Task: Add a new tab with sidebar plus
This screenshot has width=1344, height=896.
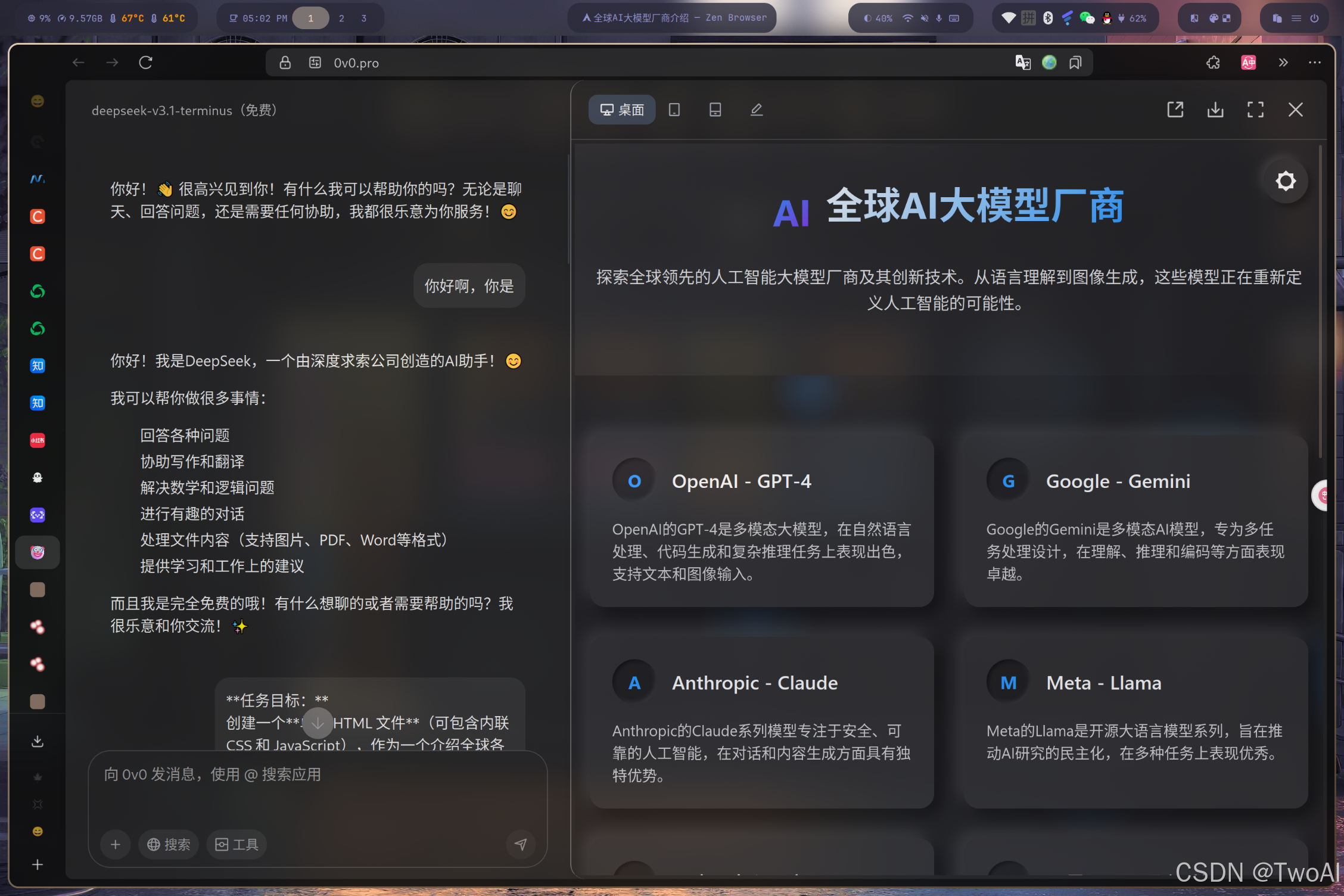Action: point(38,864)
